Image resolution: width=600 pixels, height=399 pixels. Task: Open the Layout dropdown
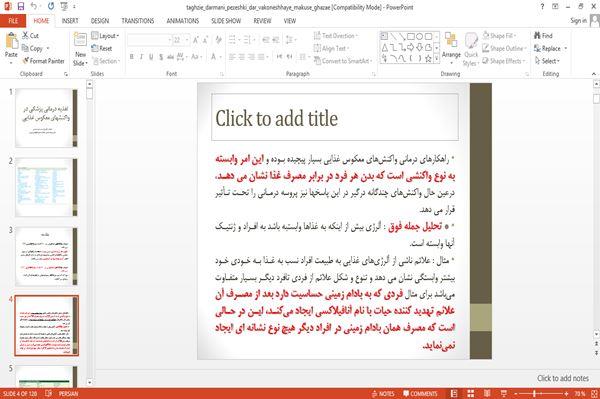[105, 36]
